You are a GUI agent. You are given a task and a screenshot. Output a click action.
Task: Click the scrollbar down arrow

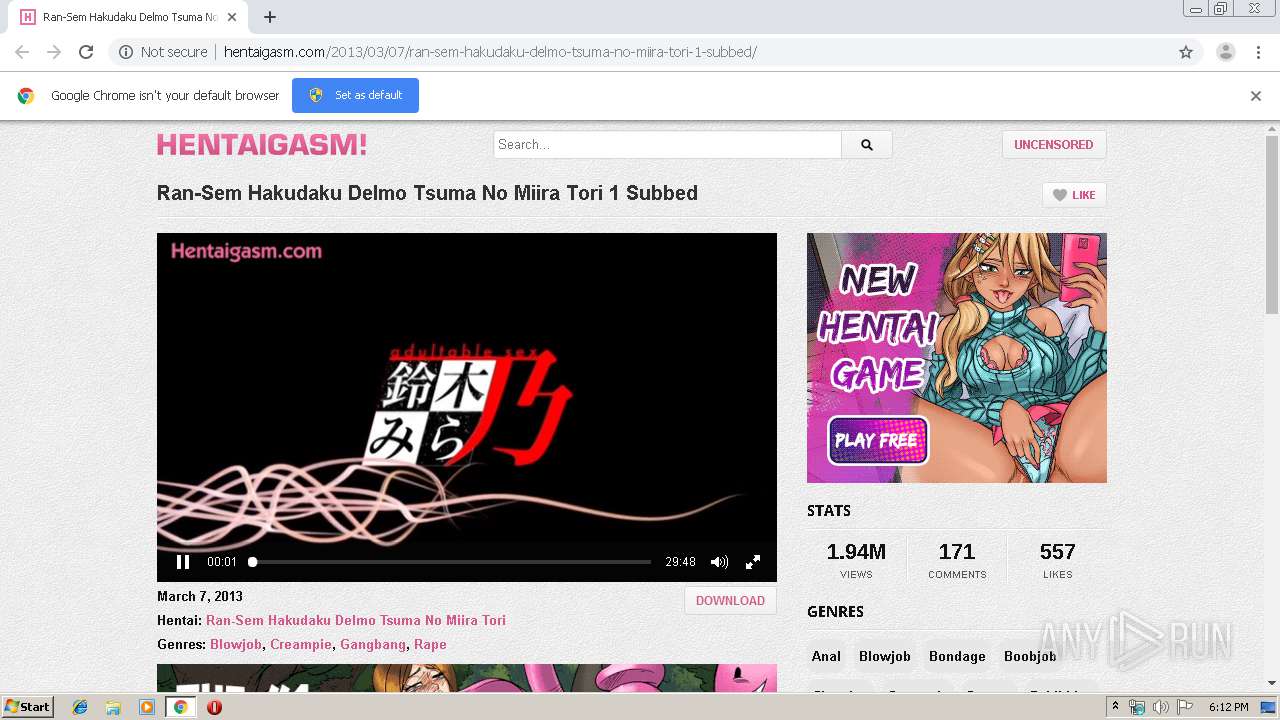pos(1272,683)
